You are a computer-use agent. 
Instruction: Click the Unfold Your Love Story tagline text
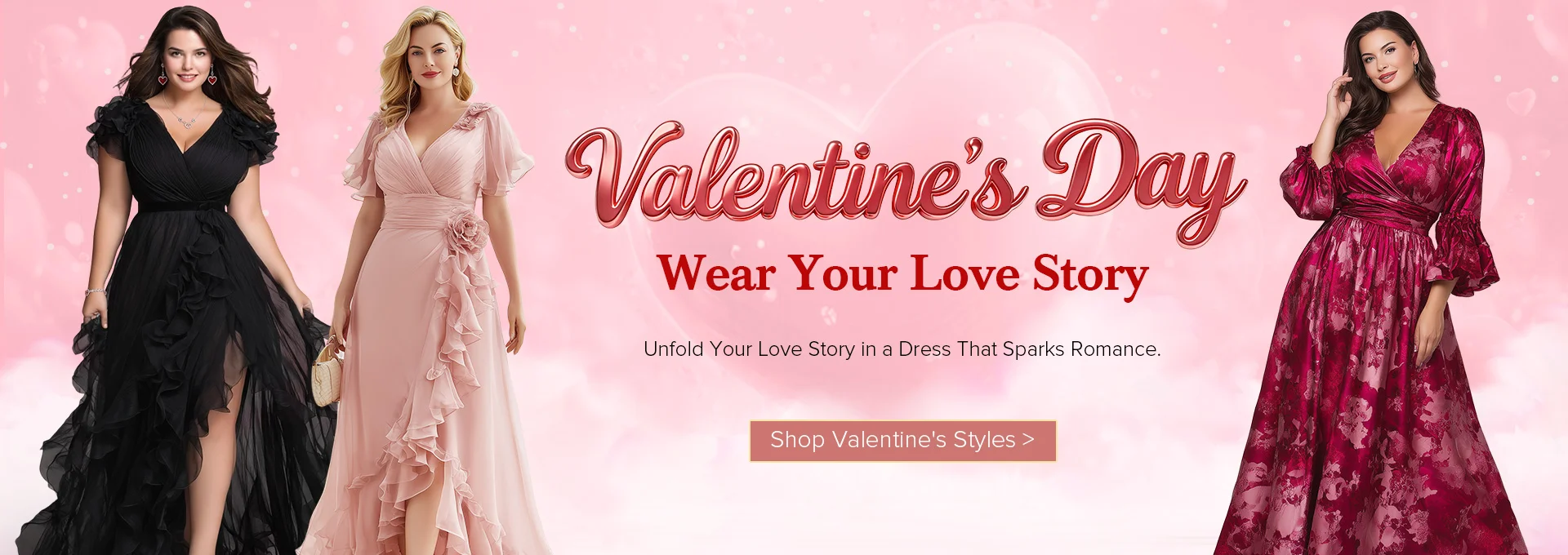[902, 349]
